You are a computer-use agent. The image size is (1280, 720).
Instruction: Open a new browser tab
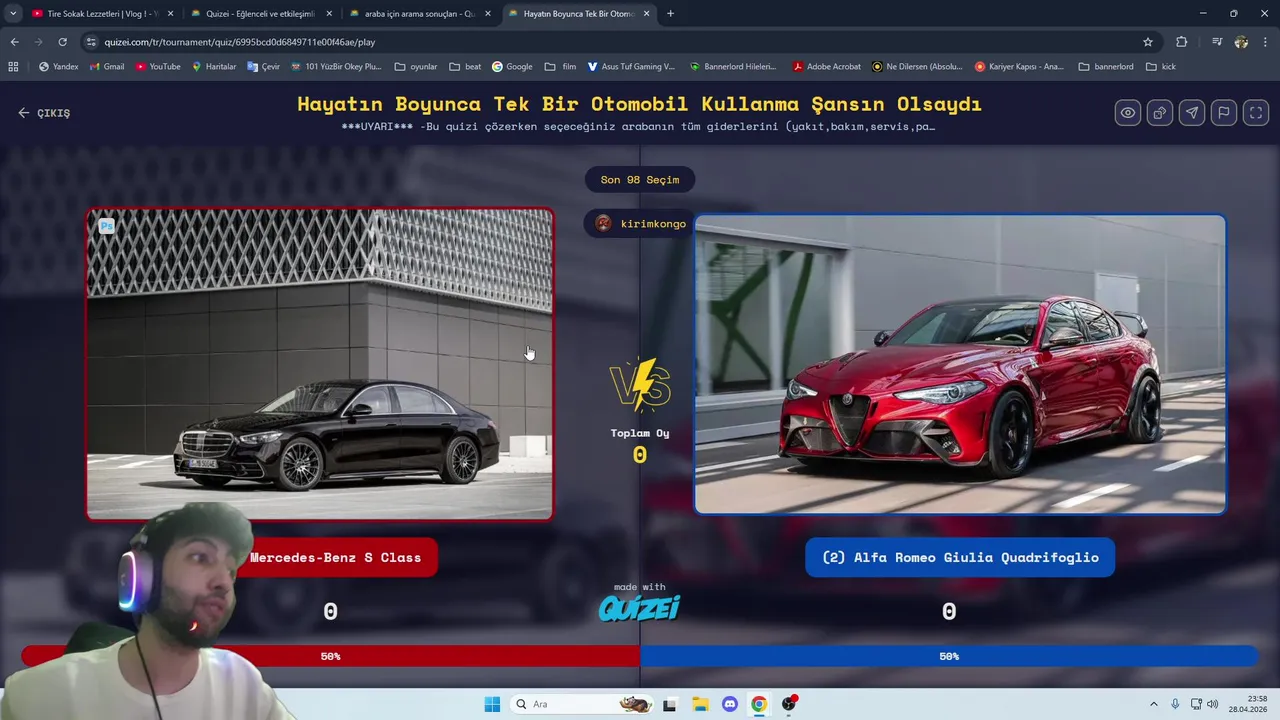click(670, 14)
